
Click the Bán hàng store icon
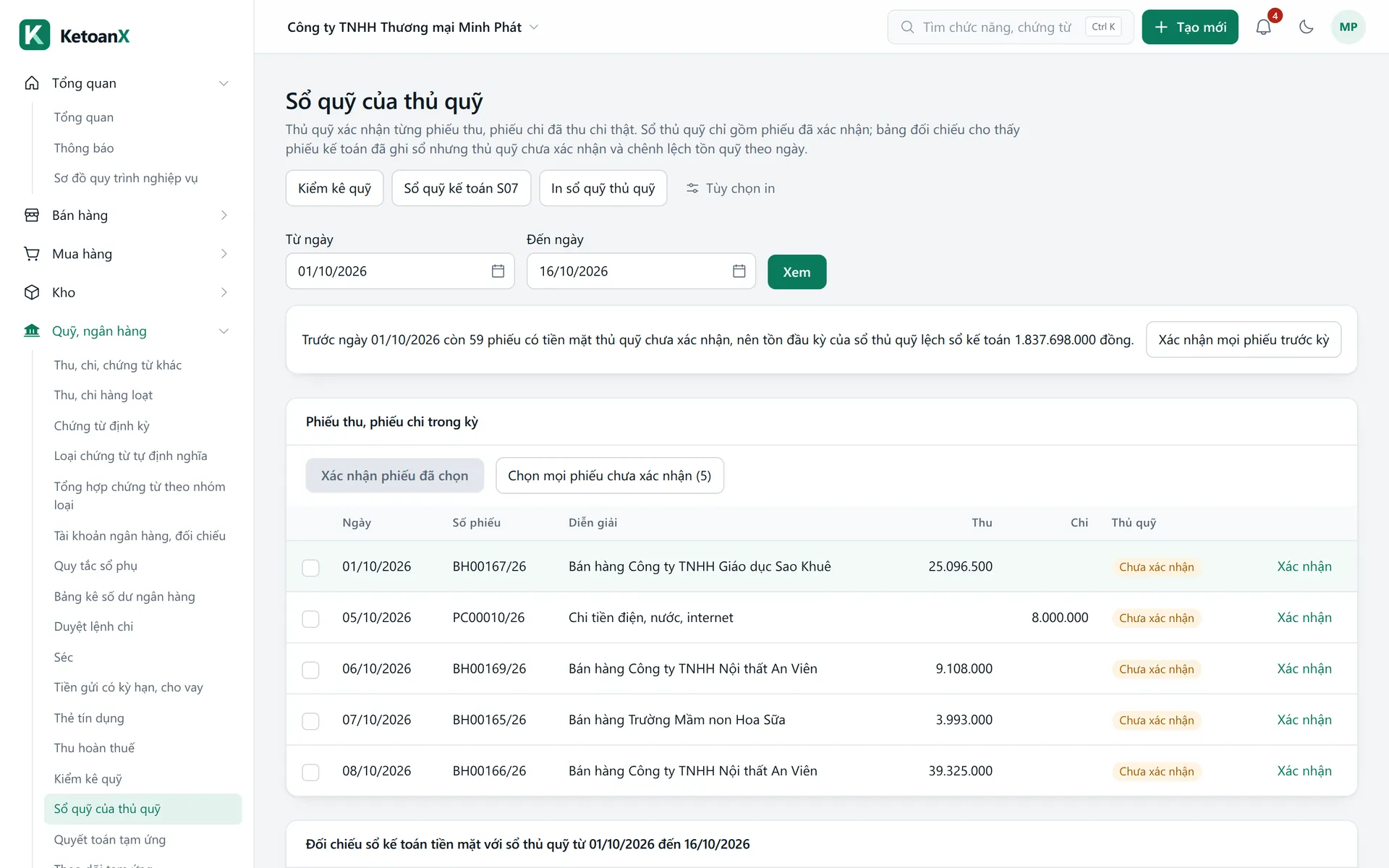(x=32, y=216)
